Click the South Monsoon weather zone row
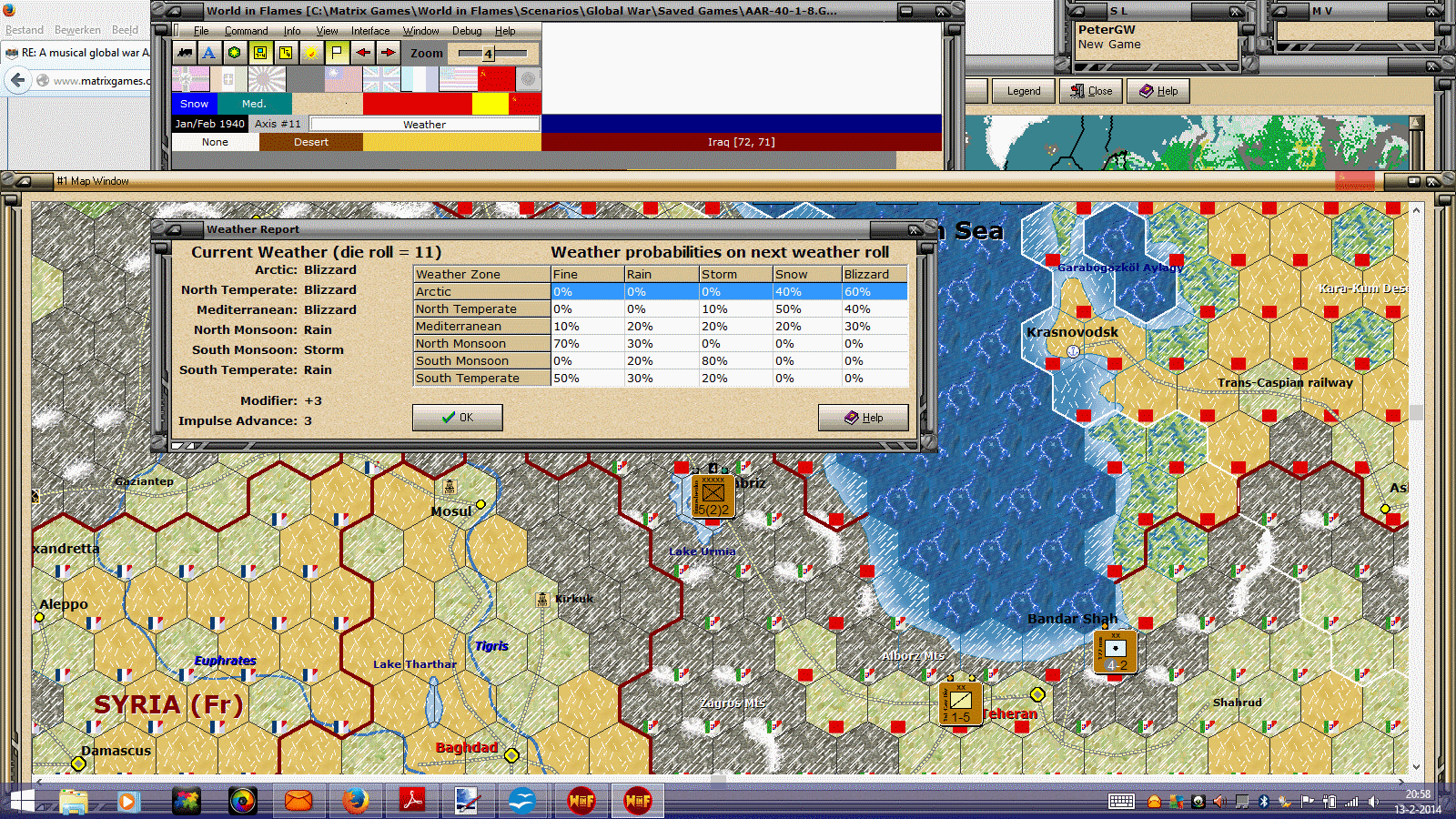 pos(660,361)
